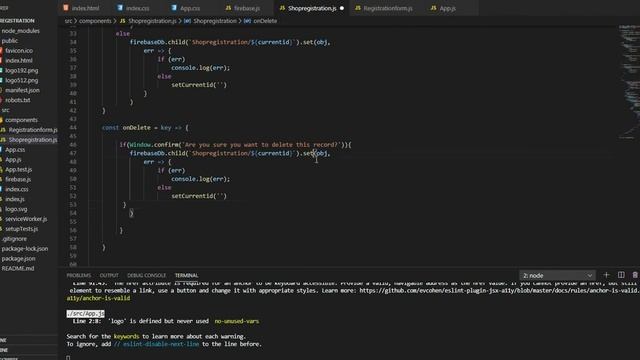
Task: Click the ./src/App.js path in terminal
Action: (x=86, y=313)
